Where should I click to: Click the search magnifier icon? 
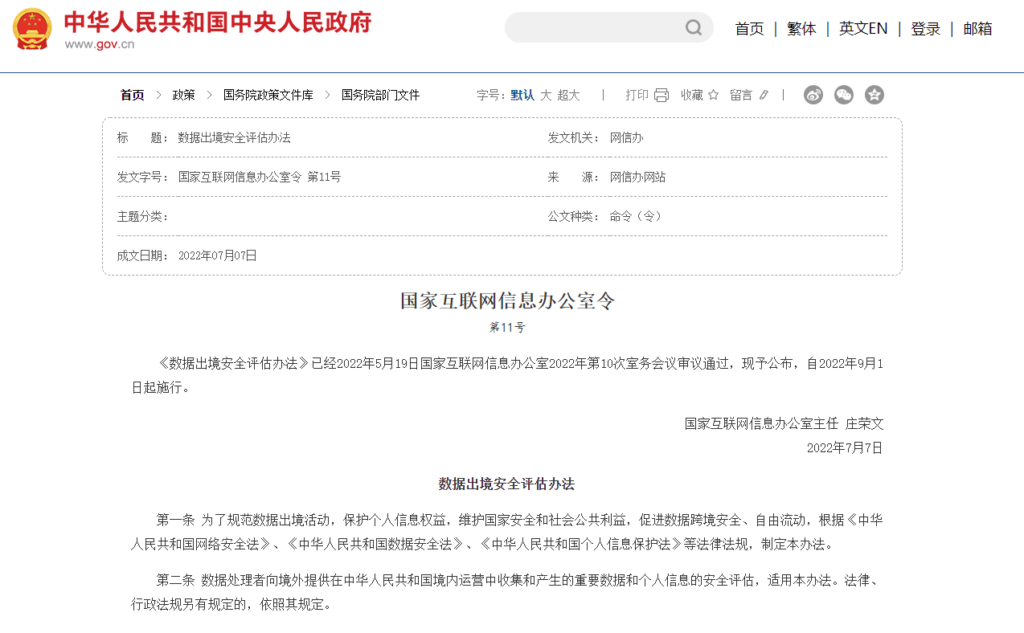point(693,28)
